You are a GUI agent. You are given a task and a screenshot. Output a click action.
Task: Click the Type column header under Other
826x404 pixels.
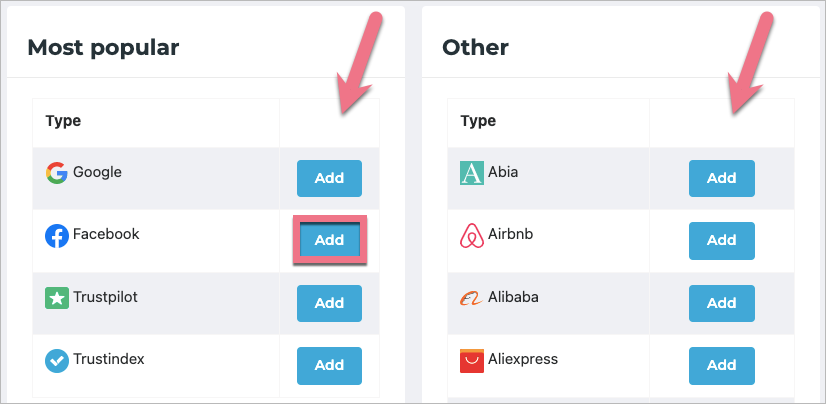478,121
